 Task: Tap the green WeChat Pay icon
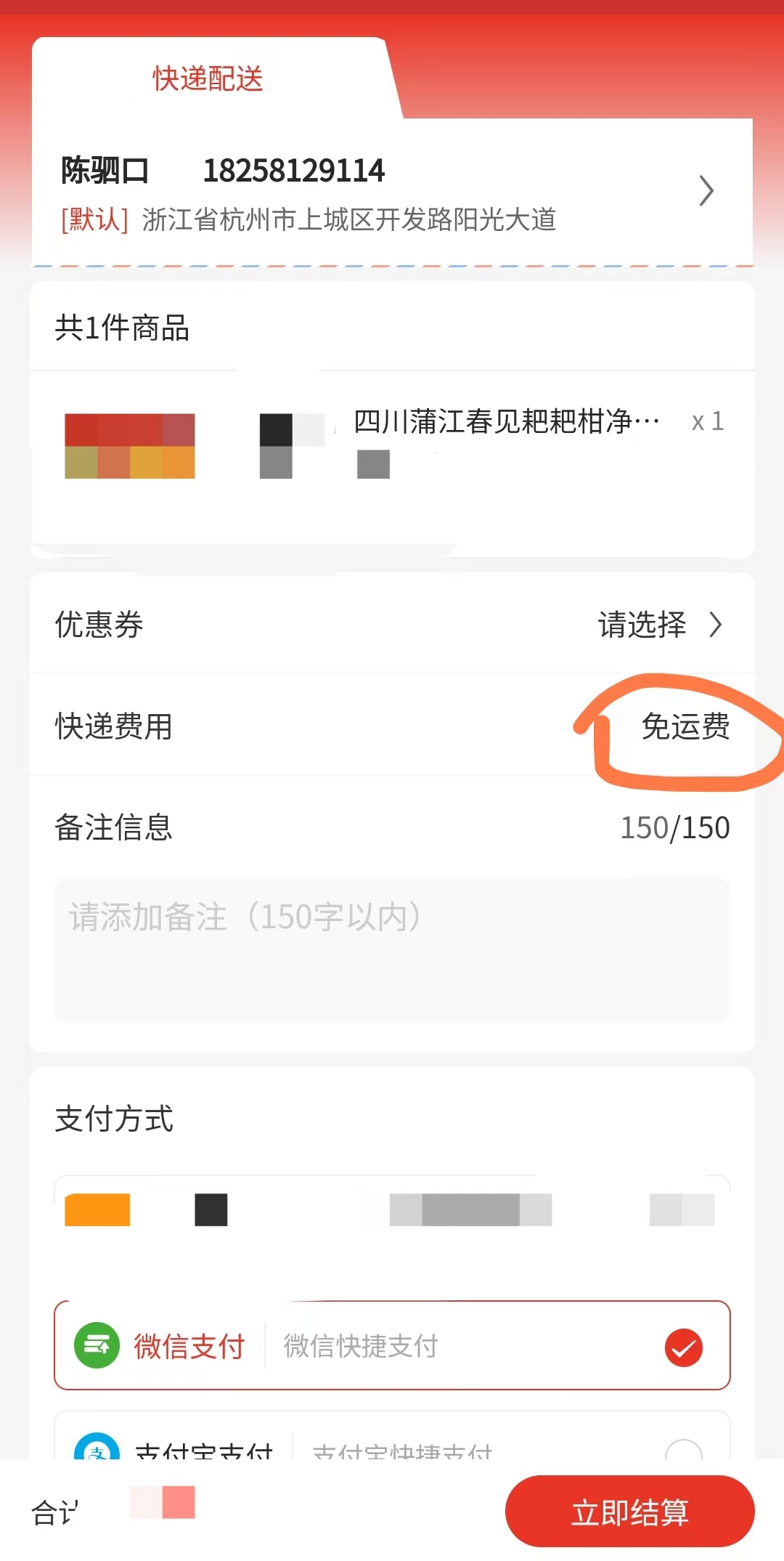pos(97,1345)
